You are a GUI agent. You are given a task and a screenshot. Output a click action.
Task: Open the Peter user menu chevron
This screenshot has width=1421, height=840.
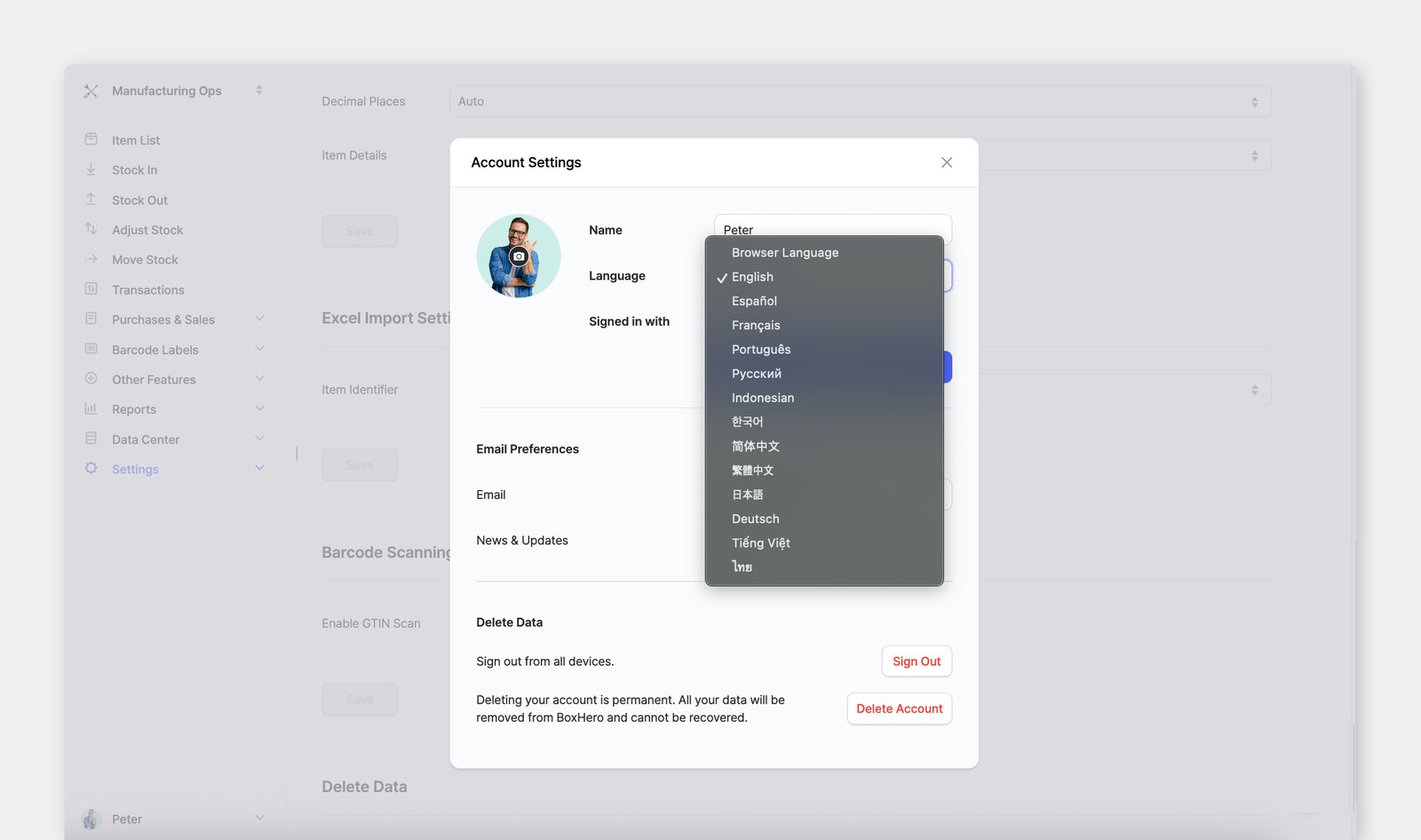(x=259, y=818)
